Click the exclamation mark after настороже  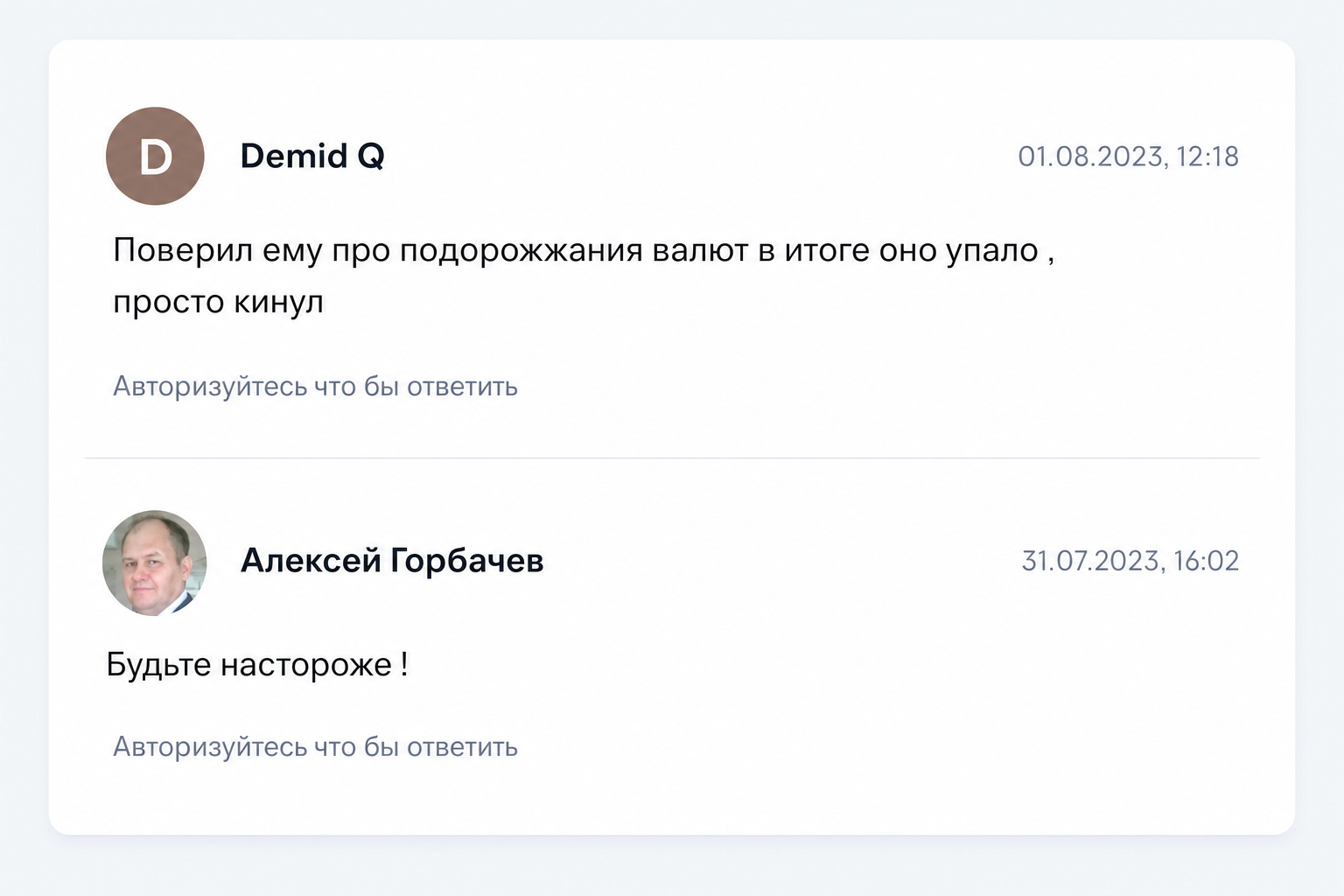(x=404, y=664)
